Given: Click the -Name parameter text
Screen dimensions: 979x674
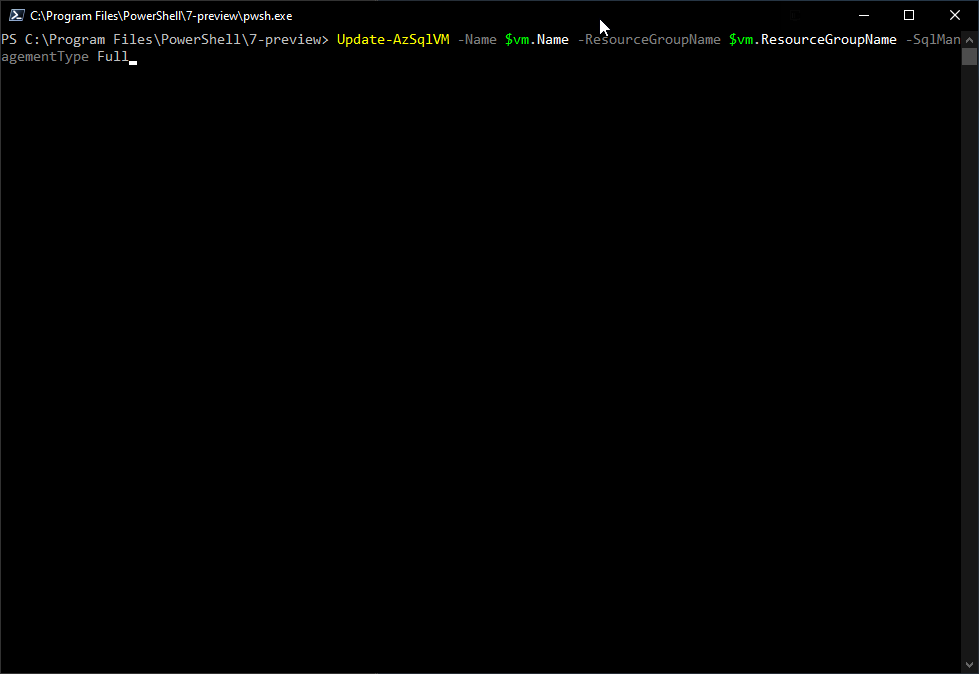Looking at the screenshot, I should 477,39.
